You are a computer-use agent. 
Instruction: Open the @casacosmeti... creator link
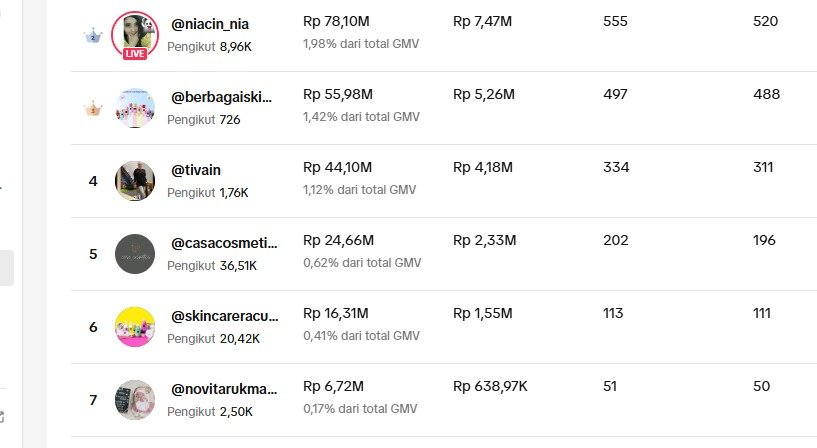224,243
